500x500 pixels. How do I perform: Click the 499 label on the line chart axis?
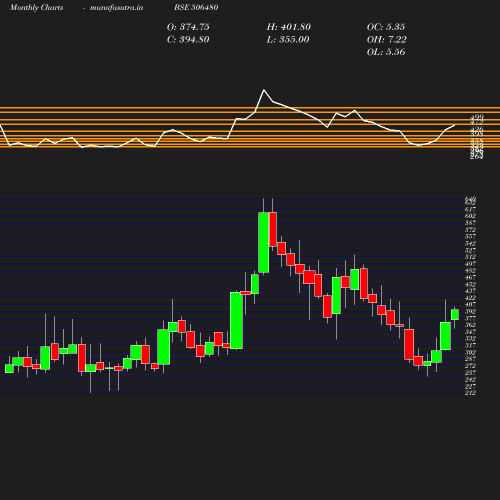click(x=477, y=117)
